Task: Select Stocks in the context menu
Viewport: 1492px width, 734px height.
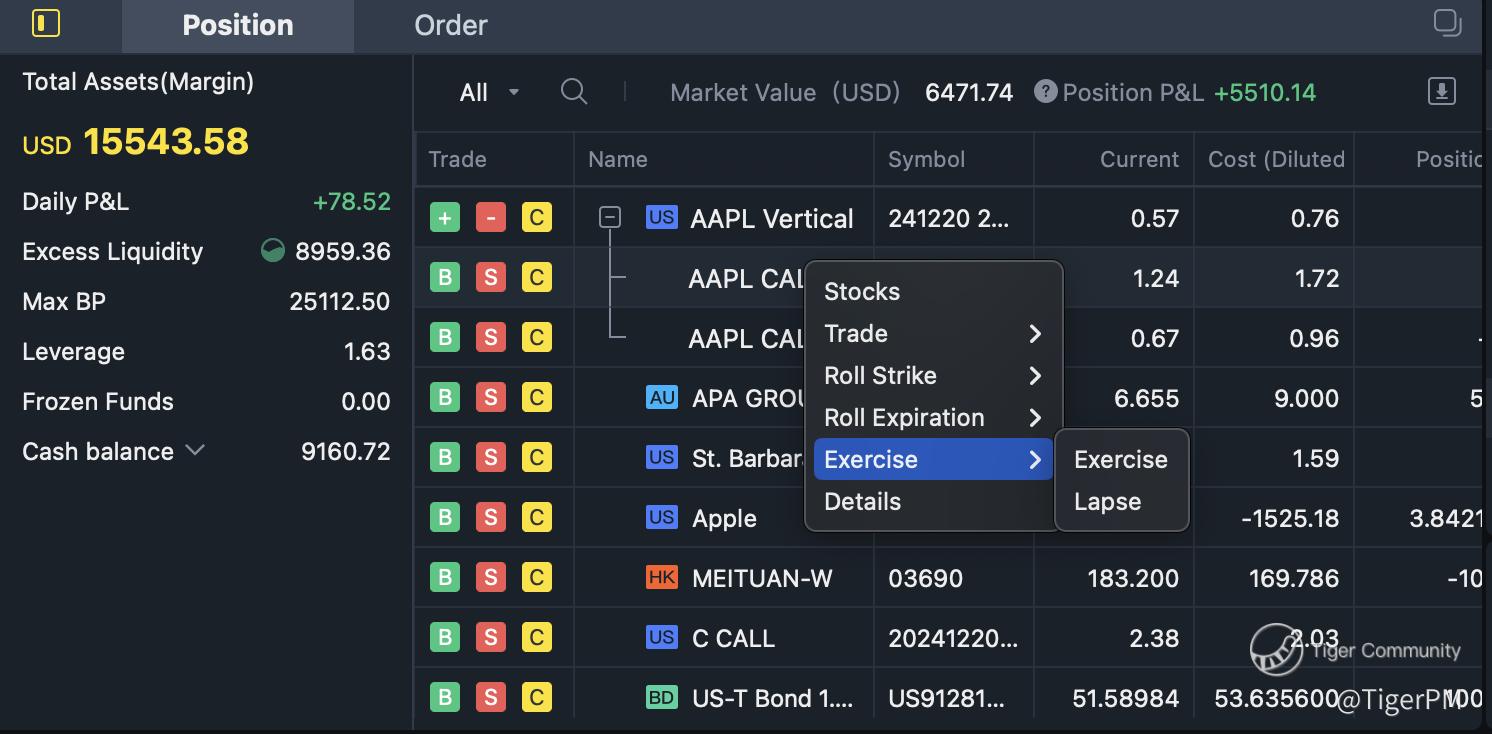Action: [933, 292]
